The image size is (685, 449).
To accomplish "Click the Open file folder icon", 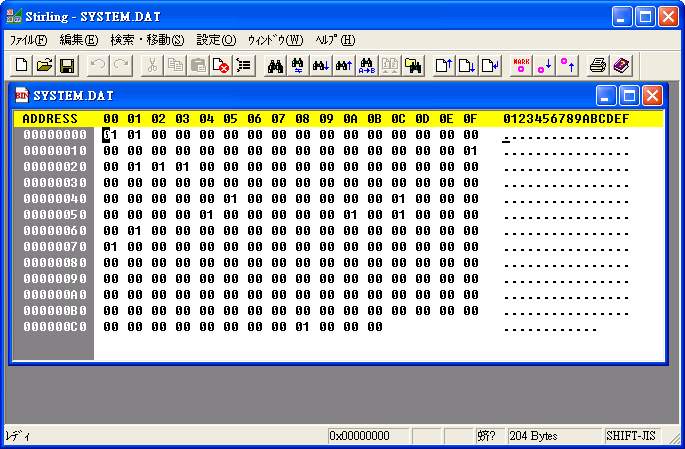I will (44, 66).
